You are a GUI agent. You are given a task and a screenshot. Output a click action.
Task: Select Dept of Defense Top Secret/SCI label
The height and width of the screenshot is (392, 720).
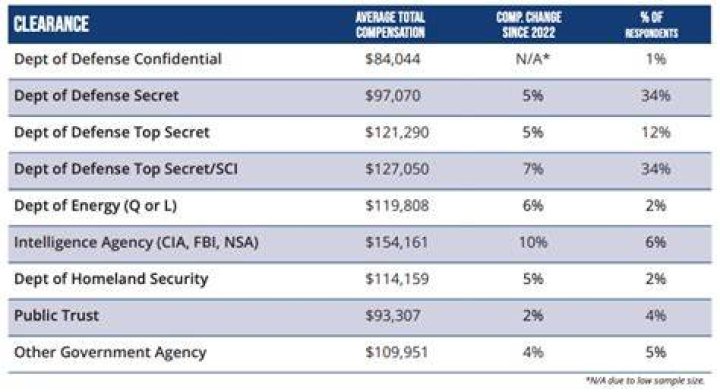pyautogui.click(x=126, y=169)
